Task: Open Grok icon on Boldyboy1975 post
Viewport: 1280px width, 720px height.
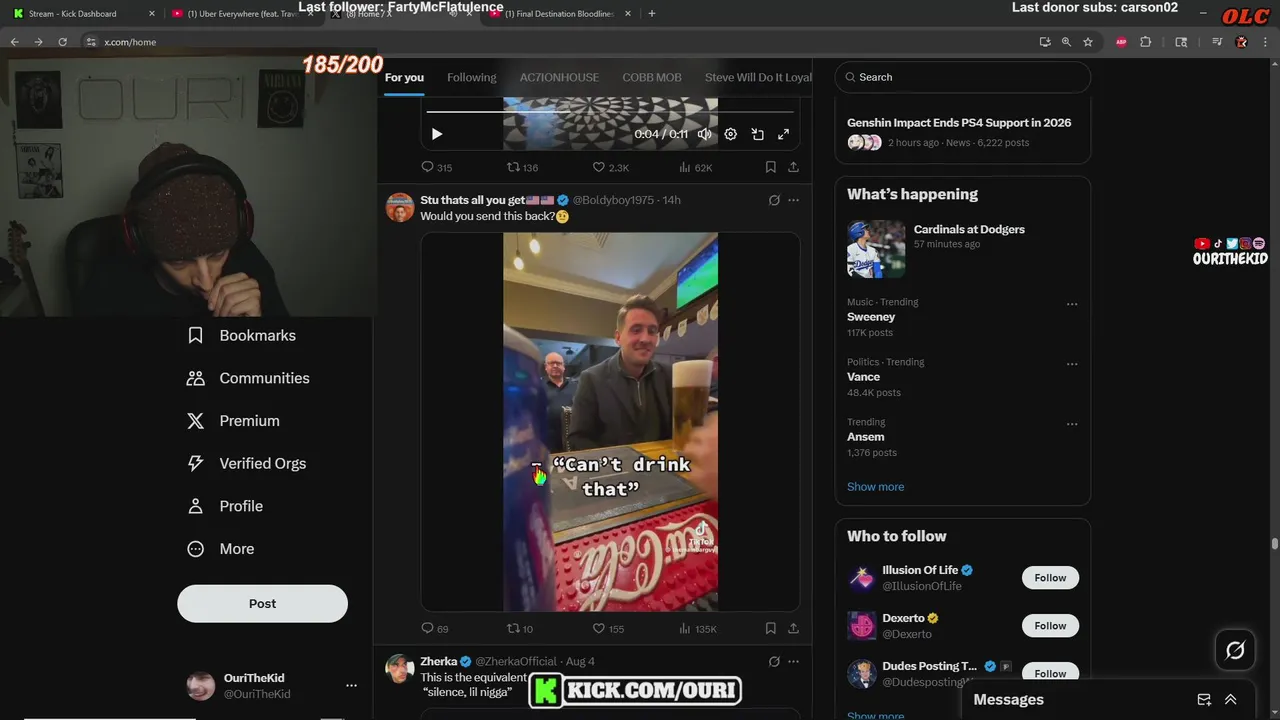Action: tap(774, 200)
